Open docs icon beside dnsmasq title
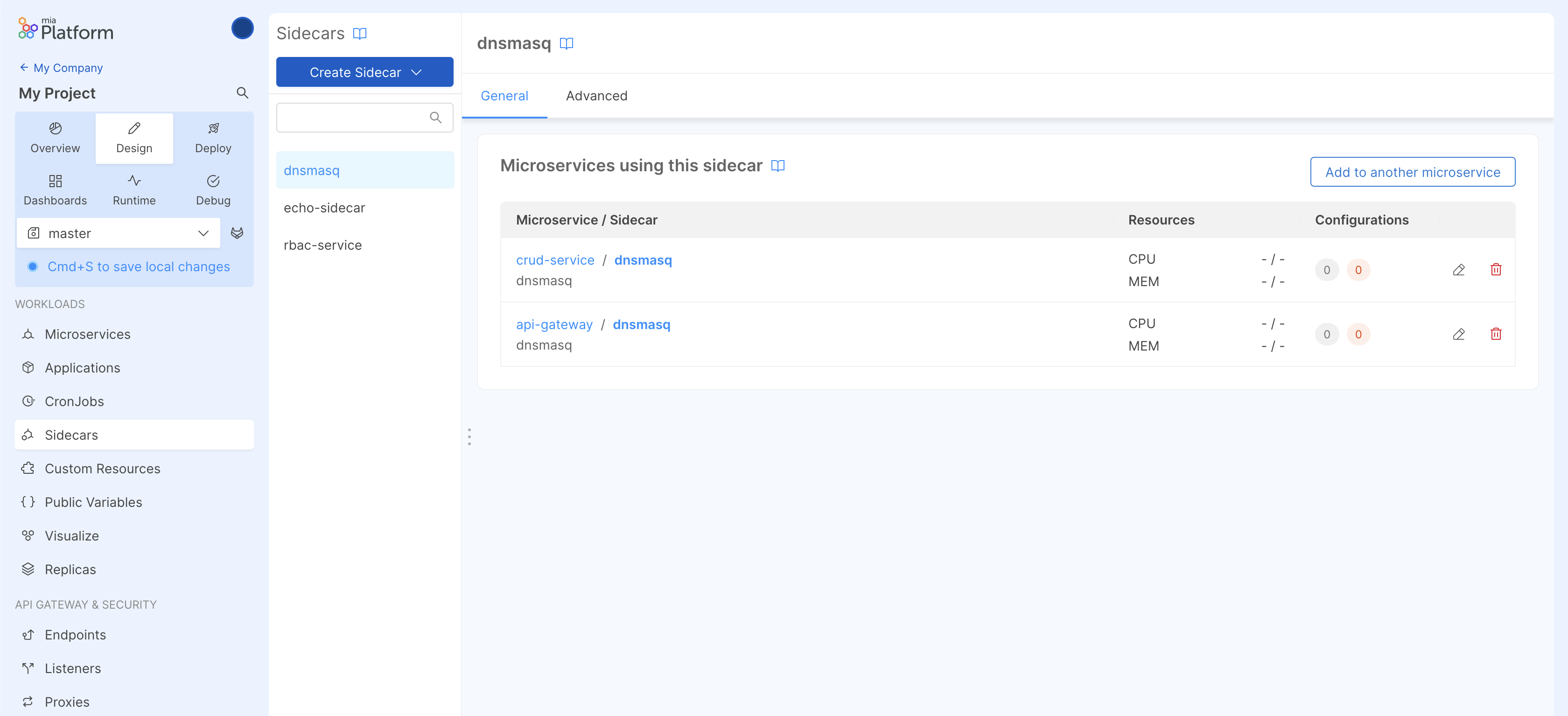Screen dimensions: 1568x716 point(566,43)
